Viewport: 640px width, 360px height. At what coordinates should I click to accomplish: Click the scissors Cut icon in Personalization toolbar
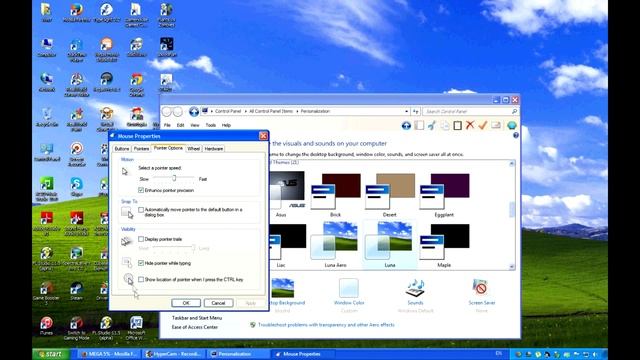coord(432,126)
